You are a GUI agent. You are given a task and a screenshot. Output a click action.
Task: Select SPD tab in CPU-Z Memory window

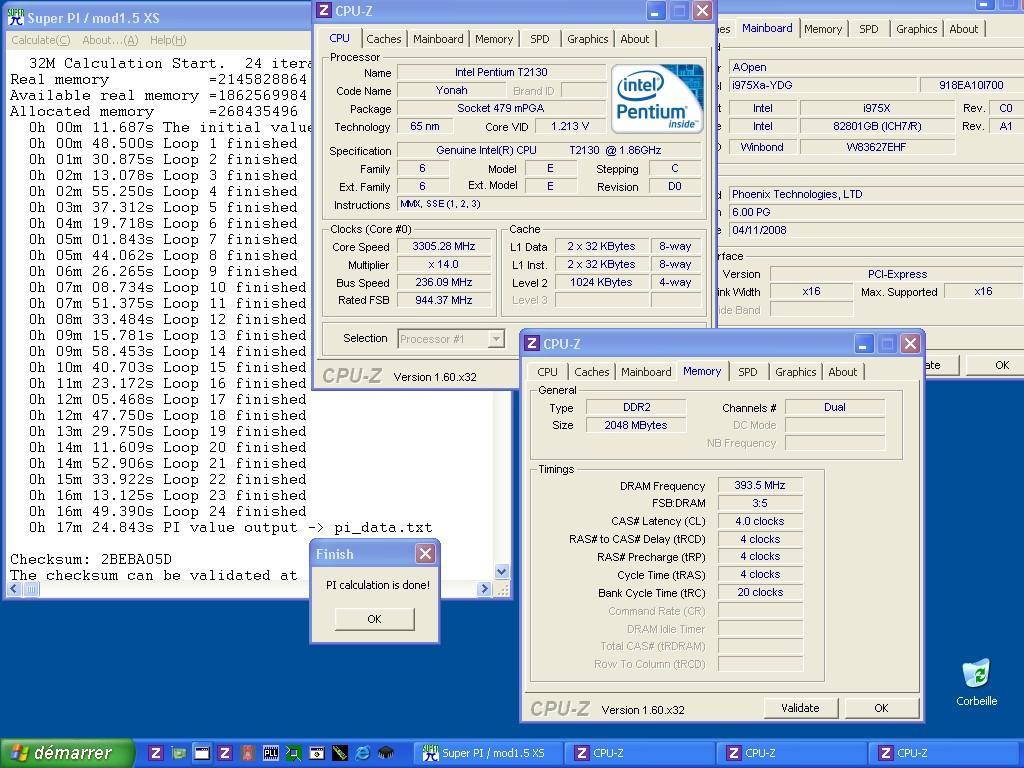[x=748, y=372]
